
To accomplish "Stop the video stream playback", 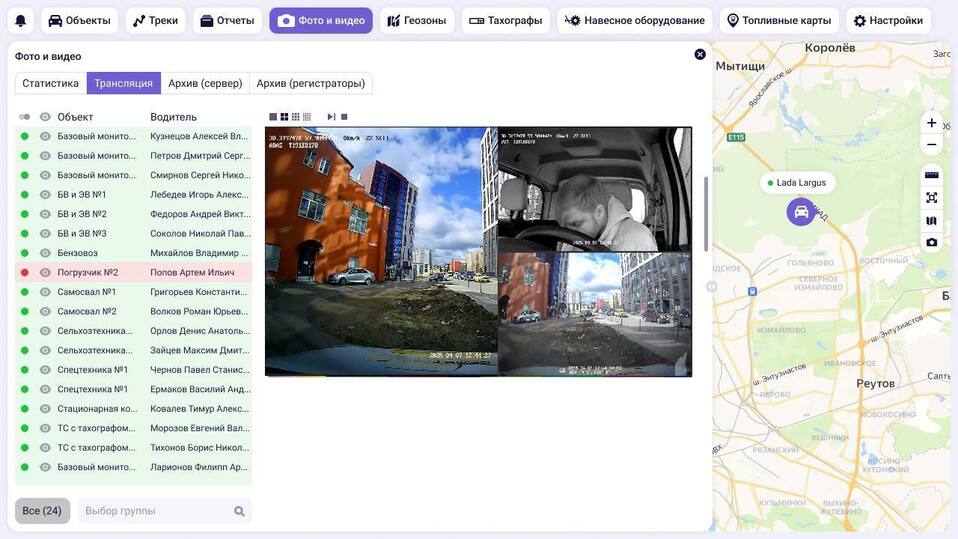I will coord(344,117).
